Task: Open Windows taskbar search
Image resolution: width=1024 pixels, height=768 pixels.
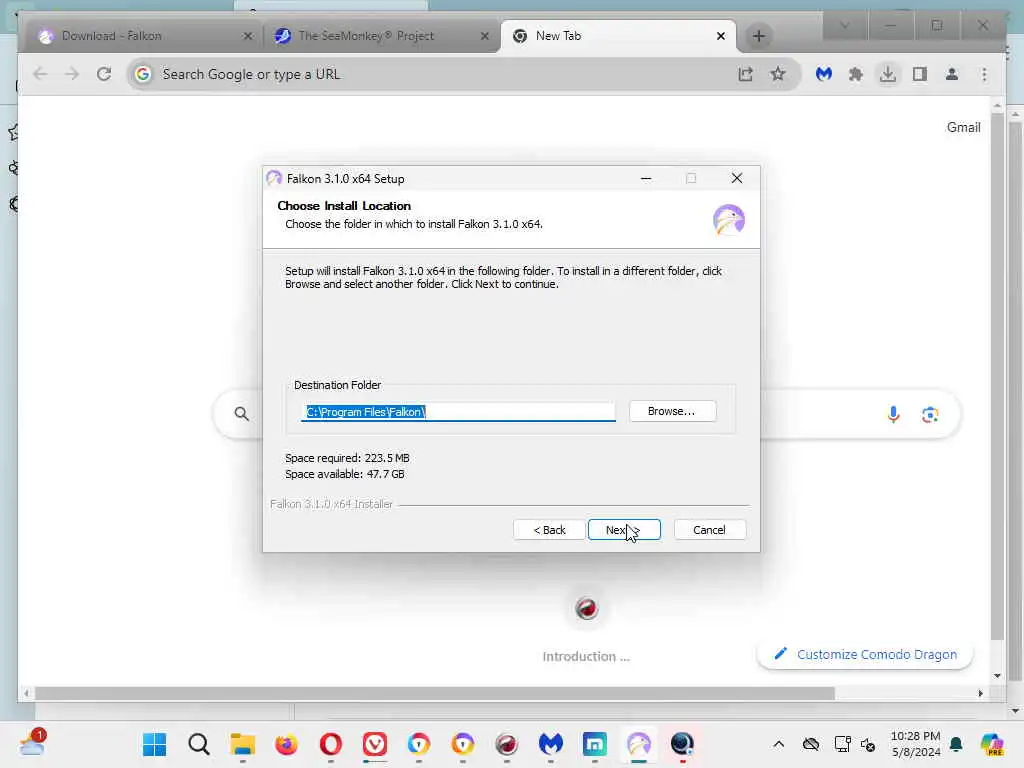Action: point(199,744)
